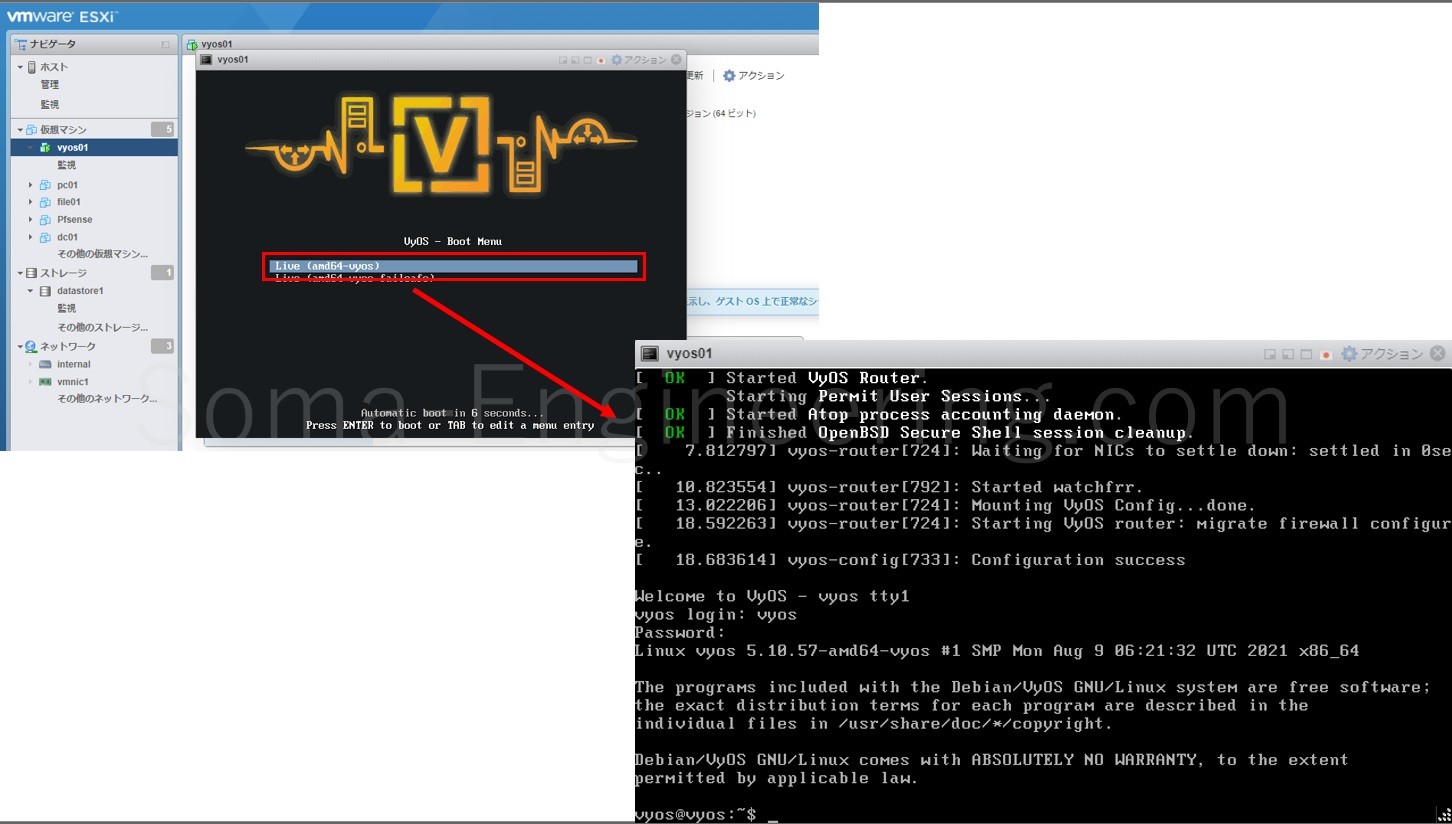Open keyboard layout flag in terminal console
The width and height of the screenshot is (1452, 824).
1326,354
